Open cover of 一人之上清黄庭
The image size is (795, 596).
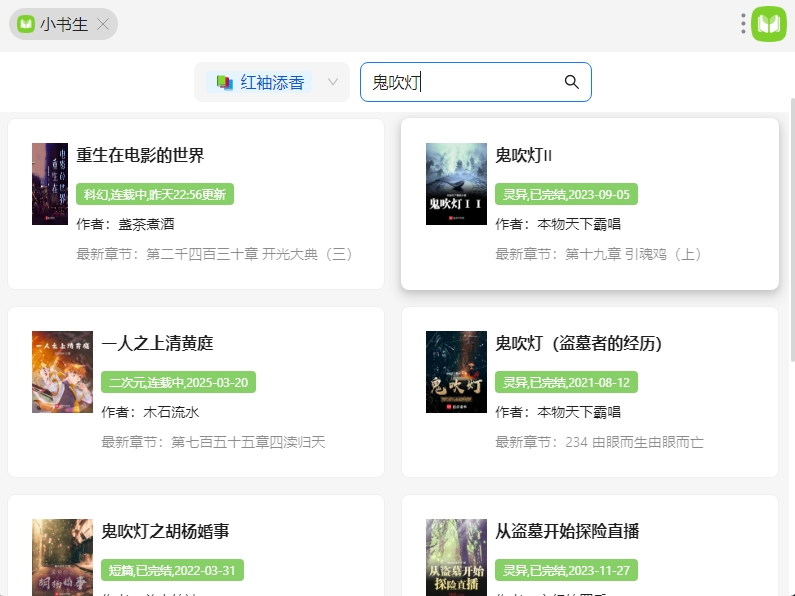62,372
